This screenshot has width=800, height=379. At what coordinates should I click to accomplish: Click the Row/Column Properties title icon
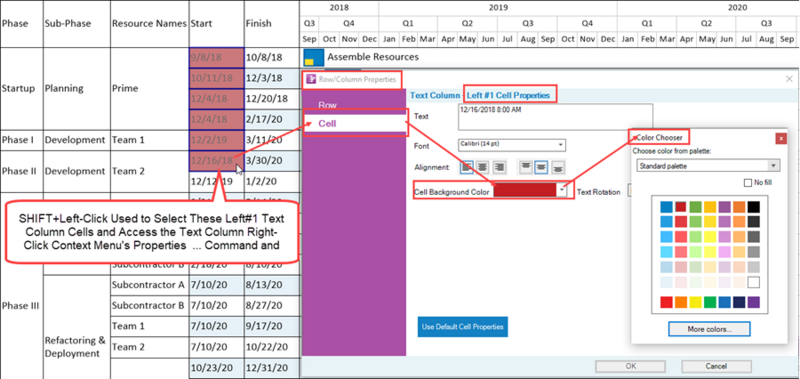(x=311, y=79)
